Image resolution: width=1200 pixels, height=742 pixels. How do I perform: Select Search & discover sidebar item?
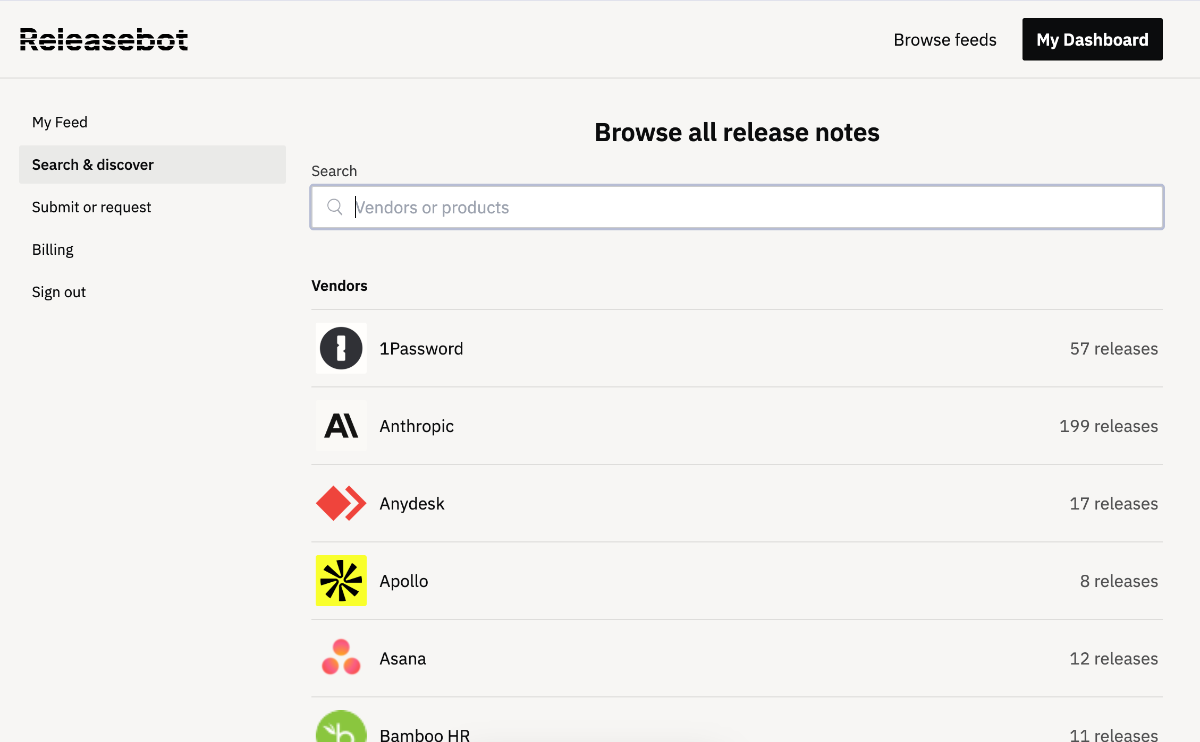pyautogui.click(x=93, y=165)
